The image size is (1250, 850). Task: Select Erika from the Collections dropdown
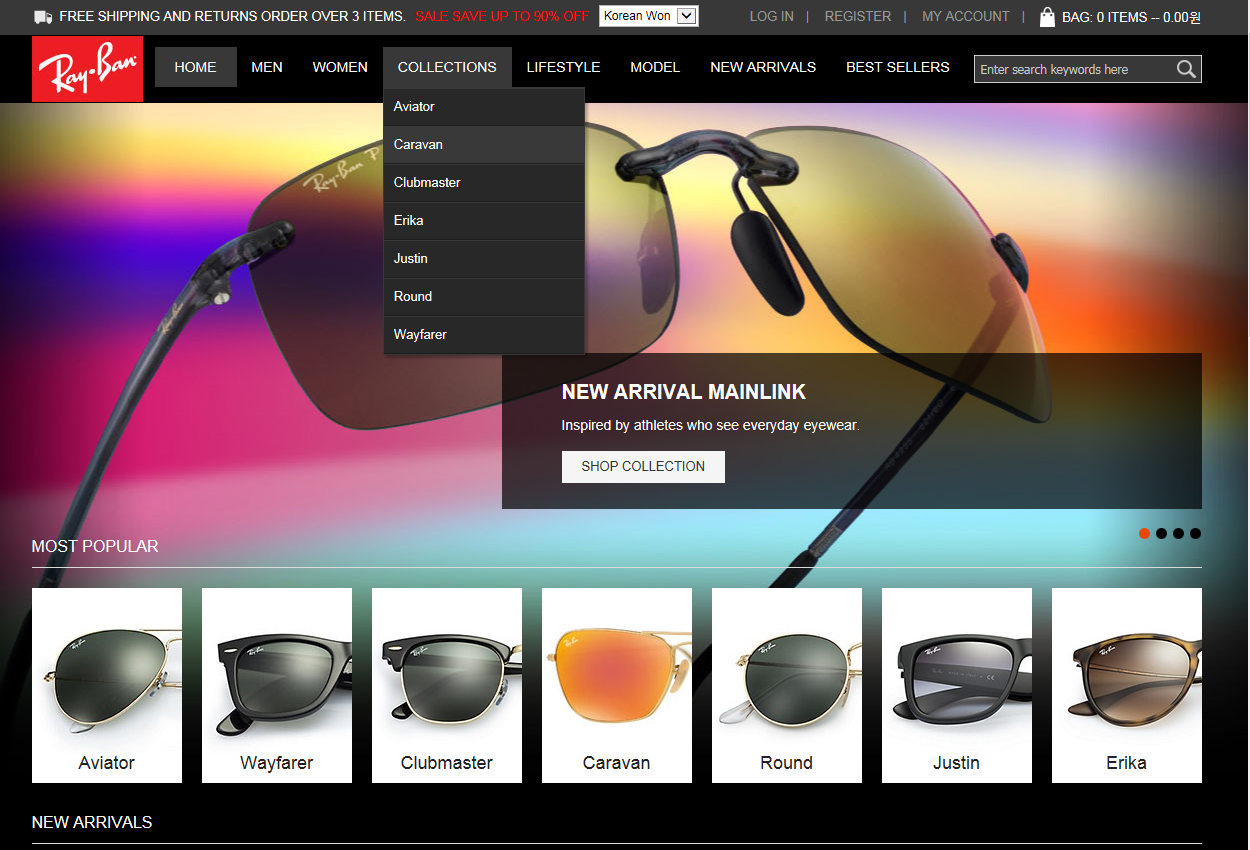coord(484,221)
